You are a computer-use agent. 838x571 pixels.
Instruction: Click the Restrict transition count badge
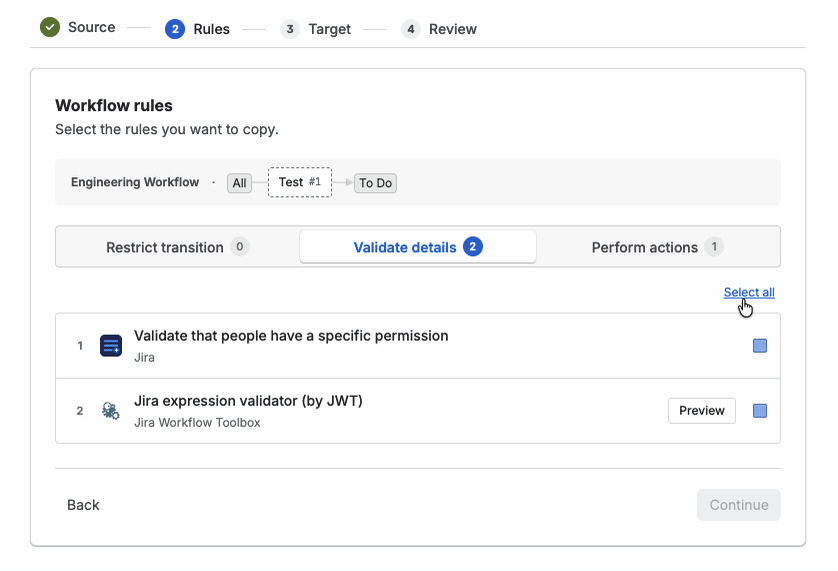[x=239, y=246]
